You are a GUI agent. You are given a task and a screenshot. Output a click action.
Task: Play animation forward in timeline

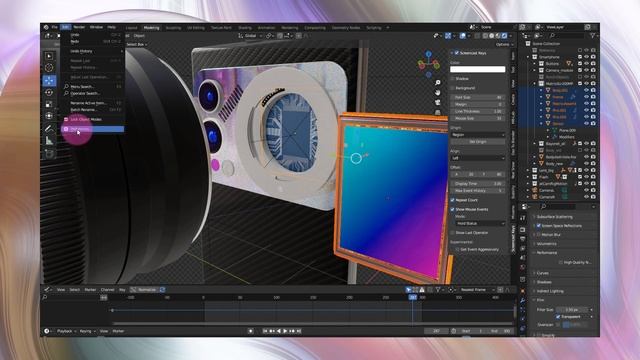coord(285,331)
